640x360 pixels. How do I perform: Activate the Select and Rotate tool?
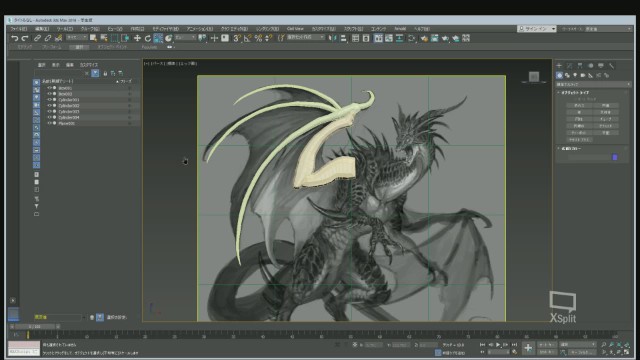tap(148, 38)
